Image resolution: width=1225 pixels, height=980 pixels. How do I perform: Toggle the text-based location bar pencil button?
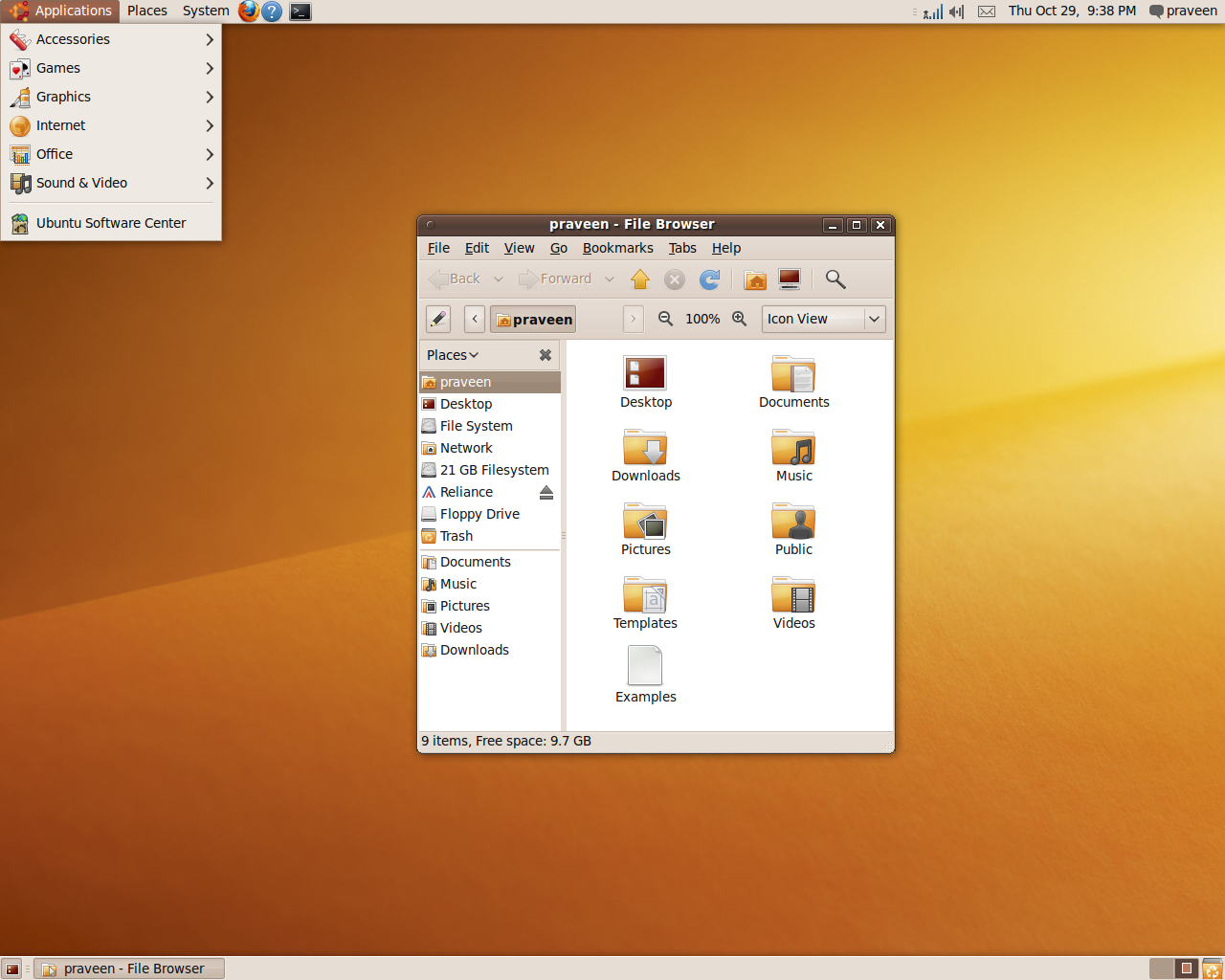(438, 319)
